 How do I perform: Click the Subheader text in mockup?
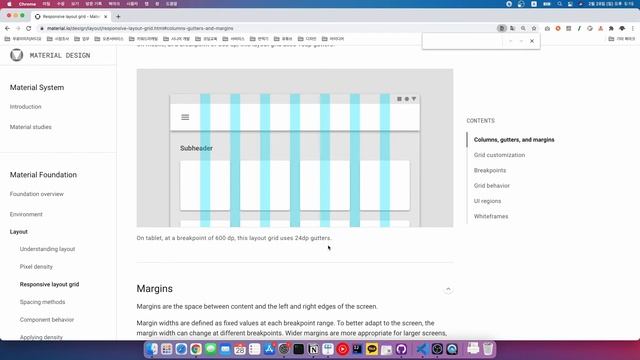196,148
